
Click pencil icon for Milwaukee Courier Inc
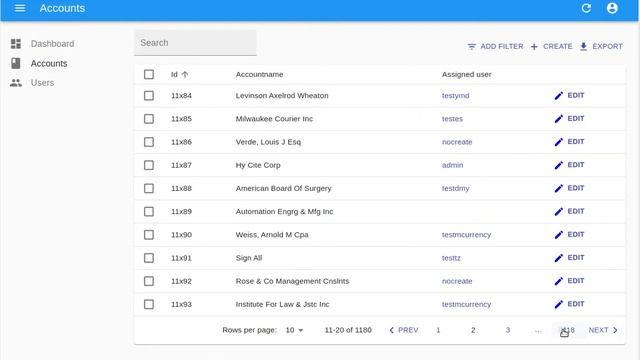pos(559,119)
